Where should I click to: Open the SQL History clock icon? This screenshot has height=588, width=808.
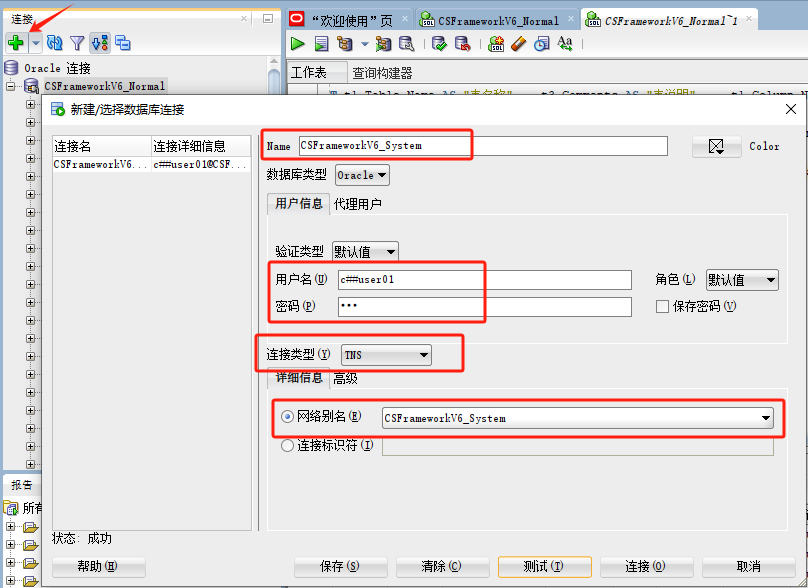tap(542, 44)
